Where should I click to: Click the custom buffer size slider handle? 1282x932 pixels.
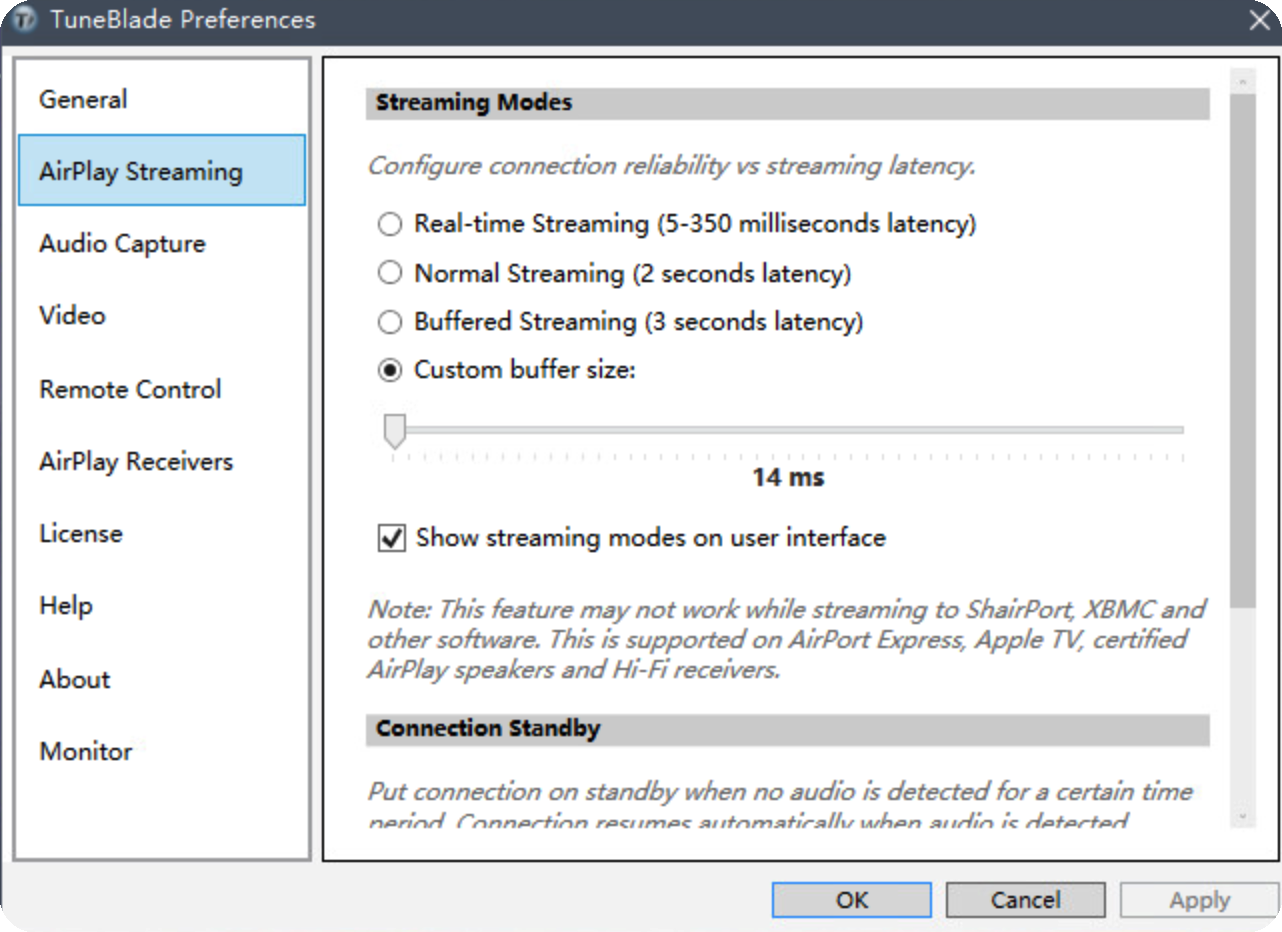coord(395,431)
